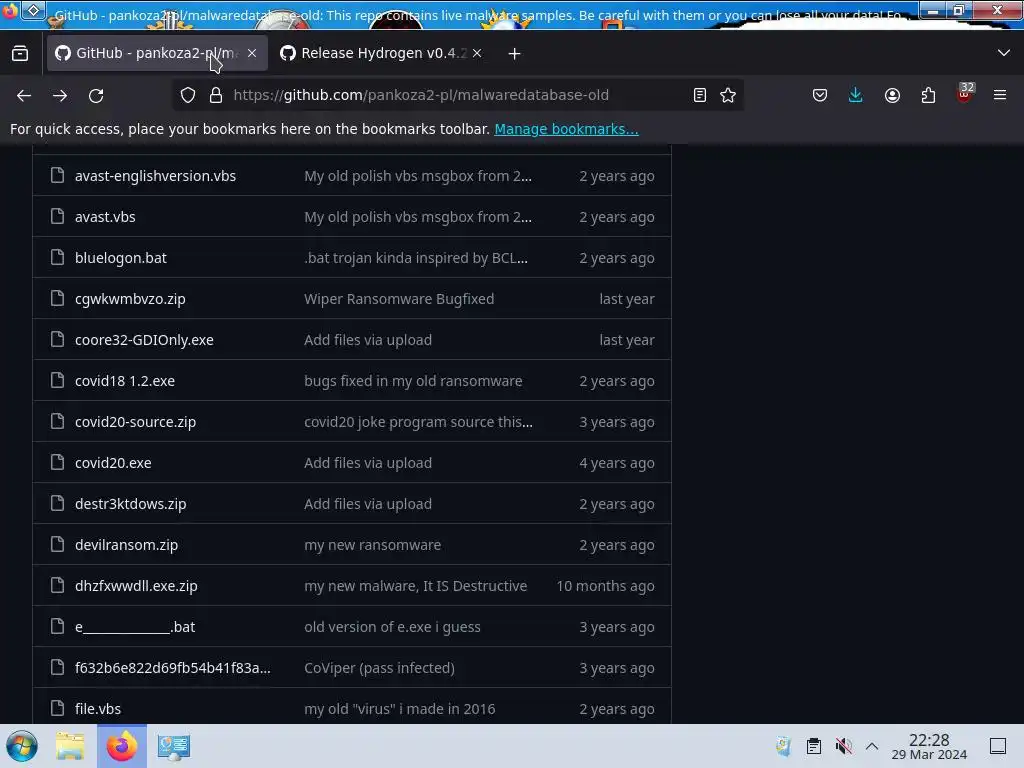Open the extensions puzzle icon
This screenshot has height=768, width=1024.
pyautogui.click(x=928, y=95)
